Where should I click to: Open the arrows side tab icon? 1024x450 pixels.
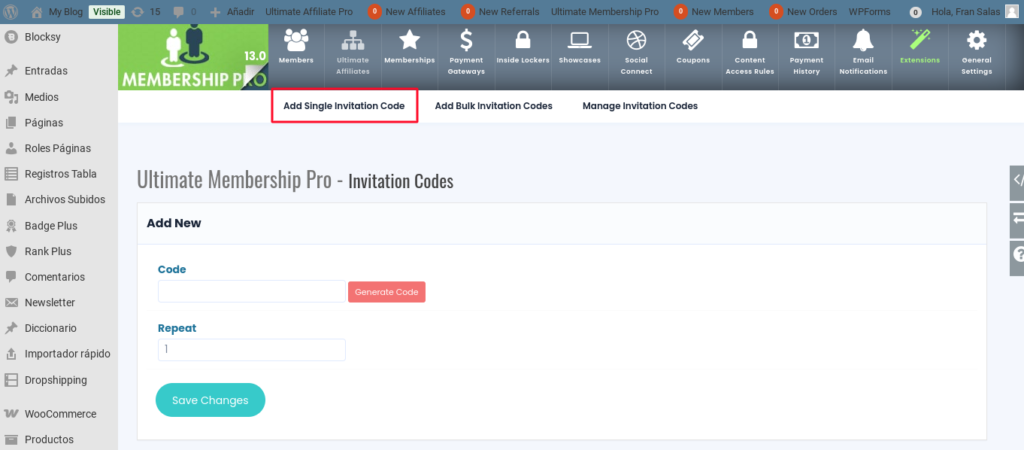1017,219
